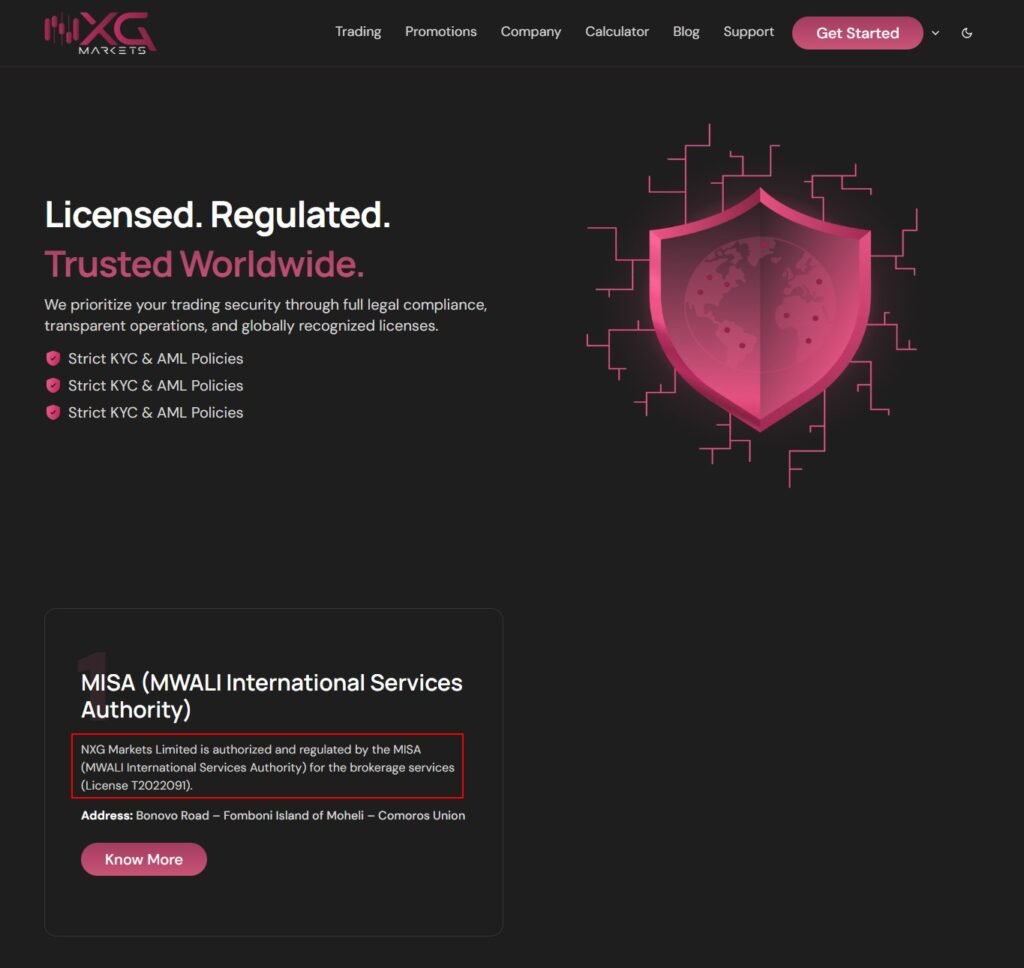The width and height of the screenshot is (1024, 968).
Task: Click the first pink shield checkmark icon
Action: coord(53,357)
